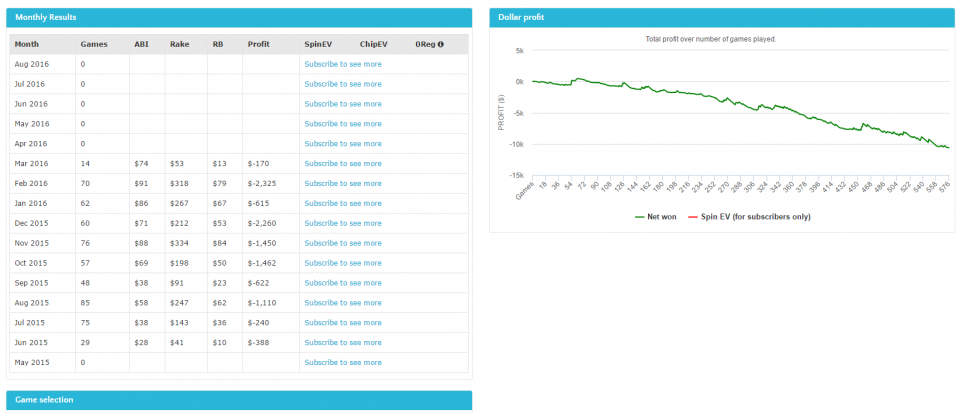
Task: Open Subscribe link in the Feb 2016 row
Action: [342, 183]
